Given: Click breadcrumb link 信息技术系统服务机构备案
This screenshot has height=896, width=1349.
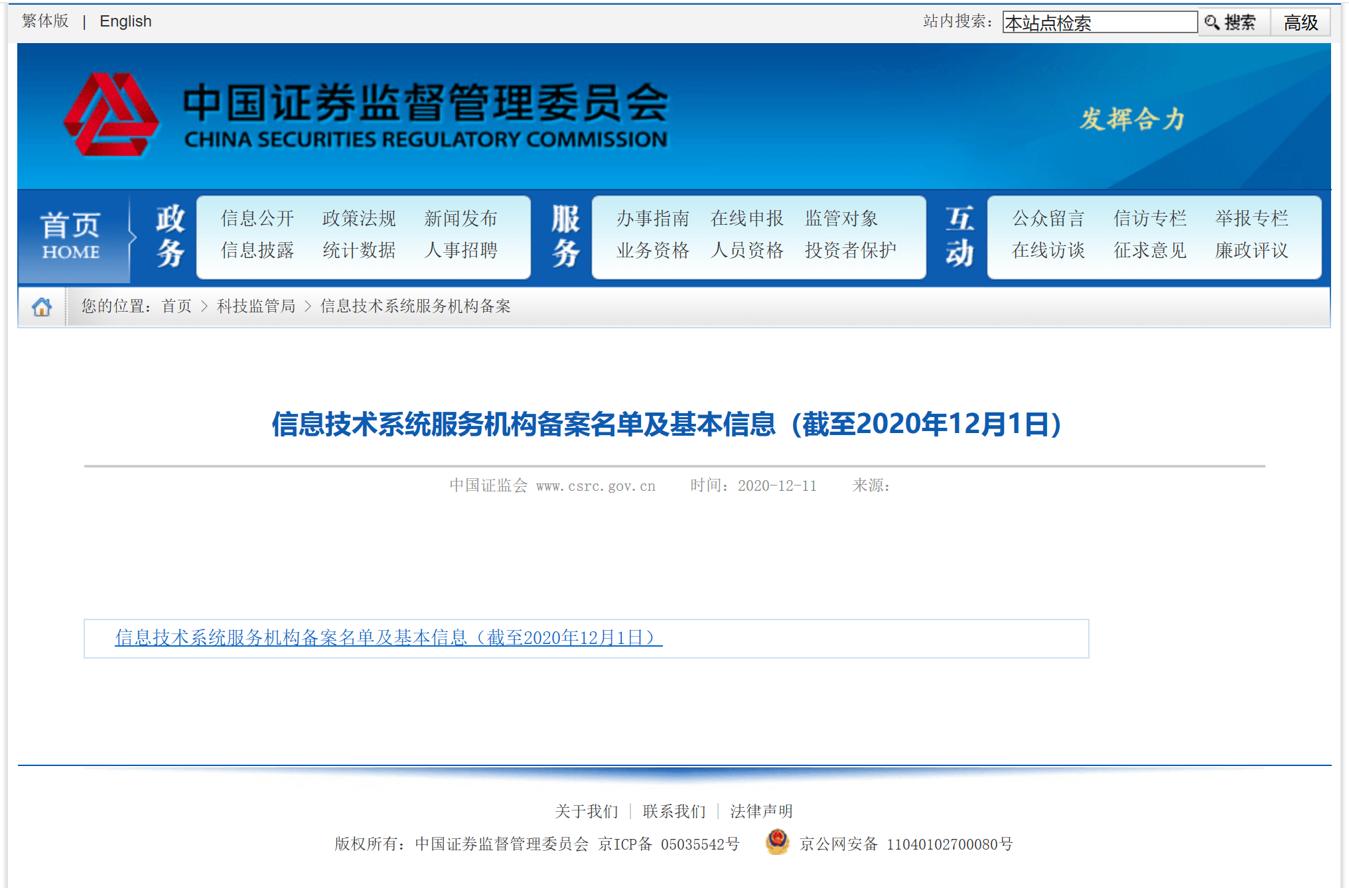Looking at the screenshot, I should point(415,306).
